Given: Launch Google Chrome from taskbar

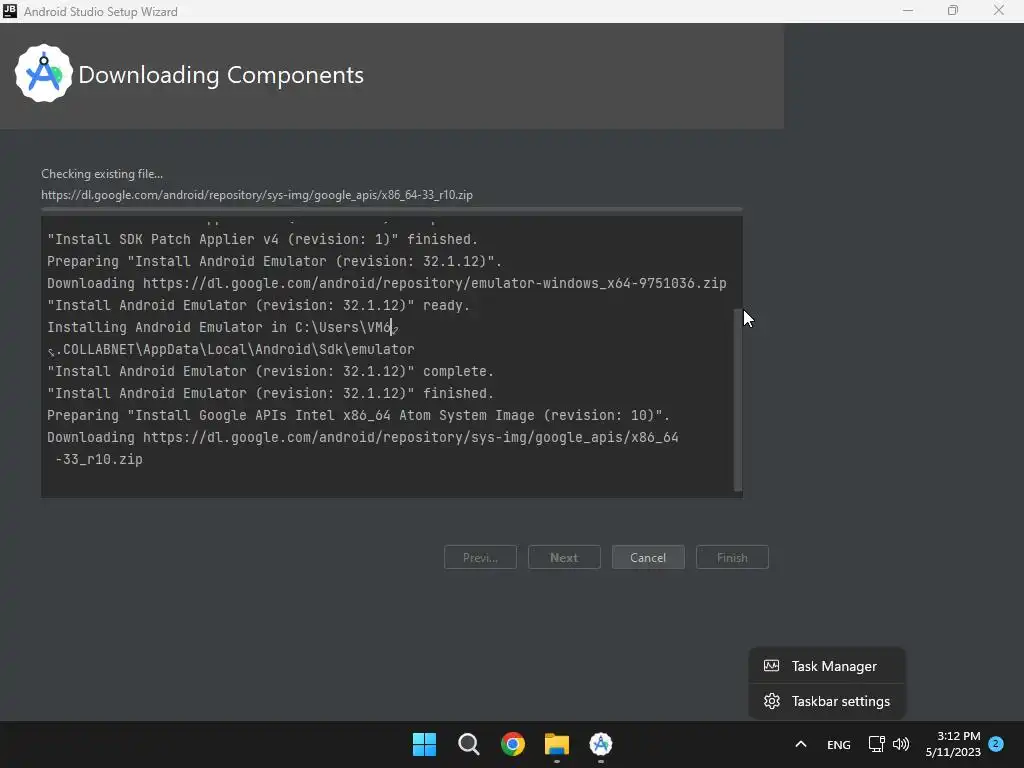Looking at the screenshot, I should click(513, 744).
